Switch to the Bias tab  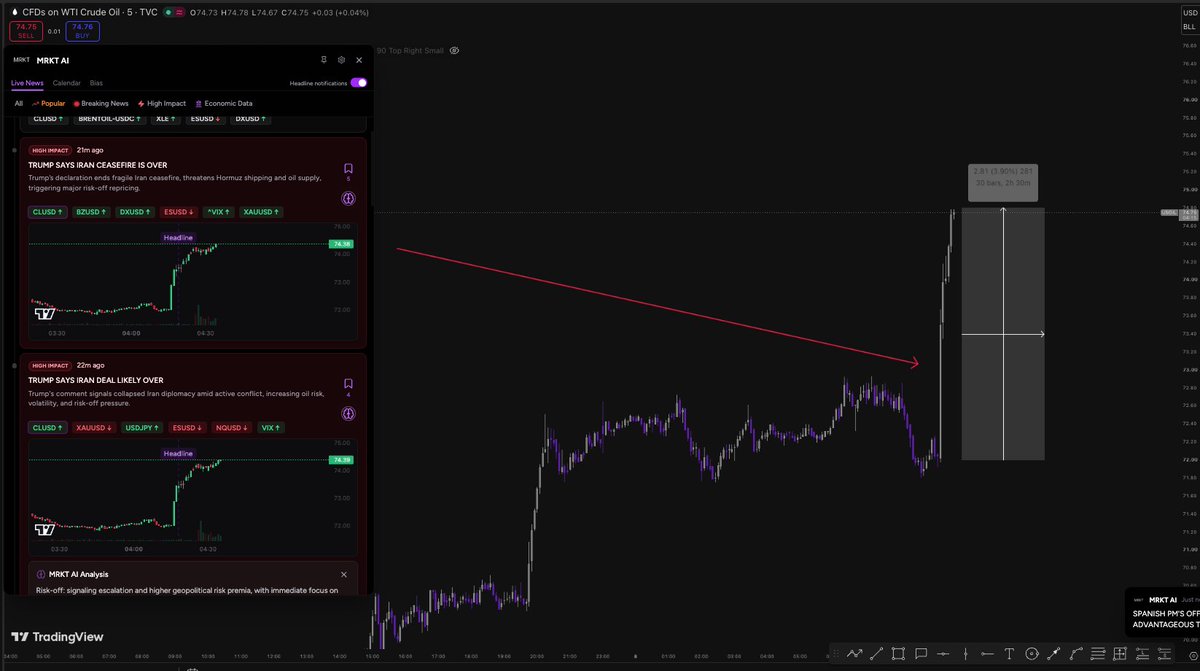96,83
